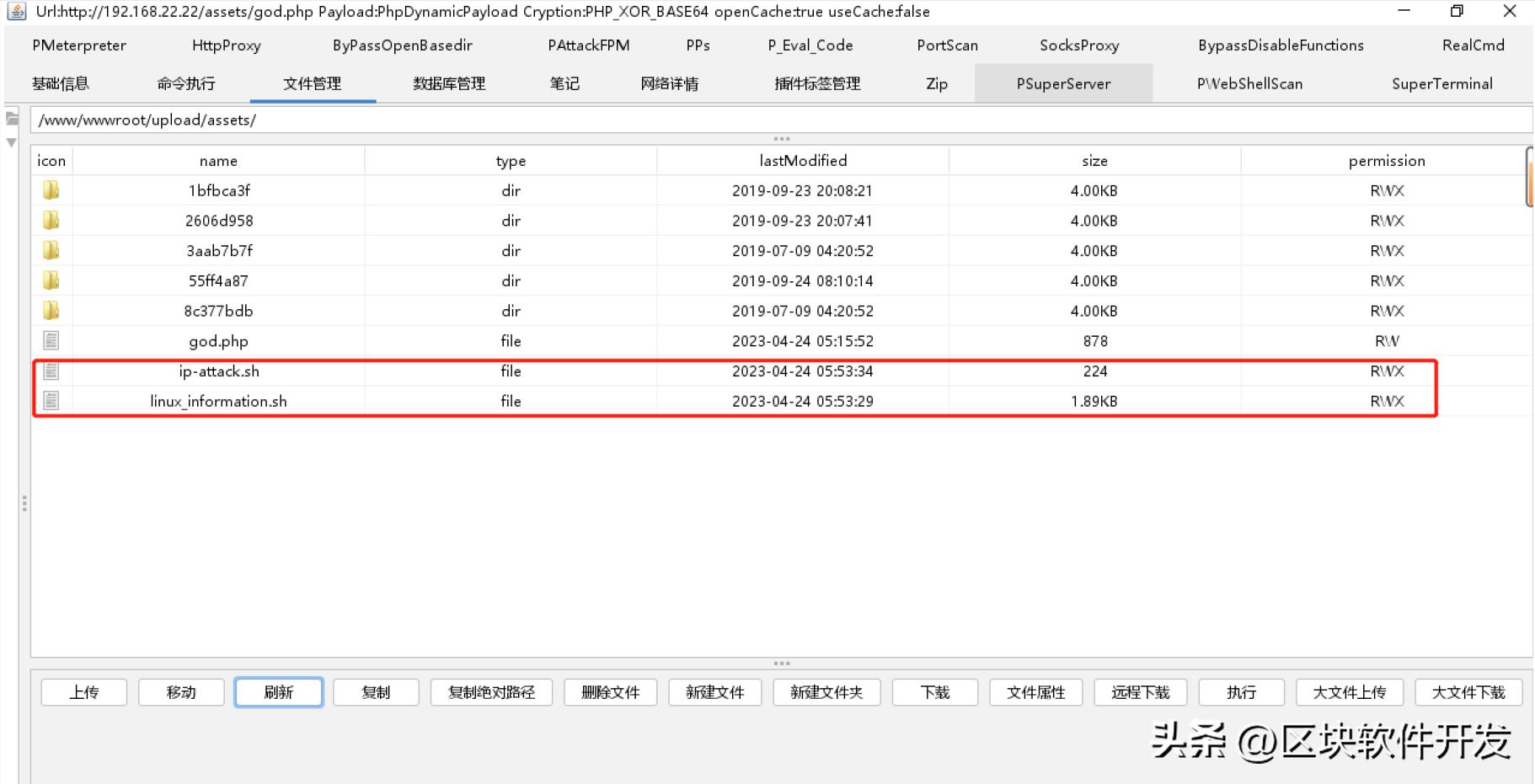Click the 执行 execute button
1535x784 pixels.
pos(1241,692)
